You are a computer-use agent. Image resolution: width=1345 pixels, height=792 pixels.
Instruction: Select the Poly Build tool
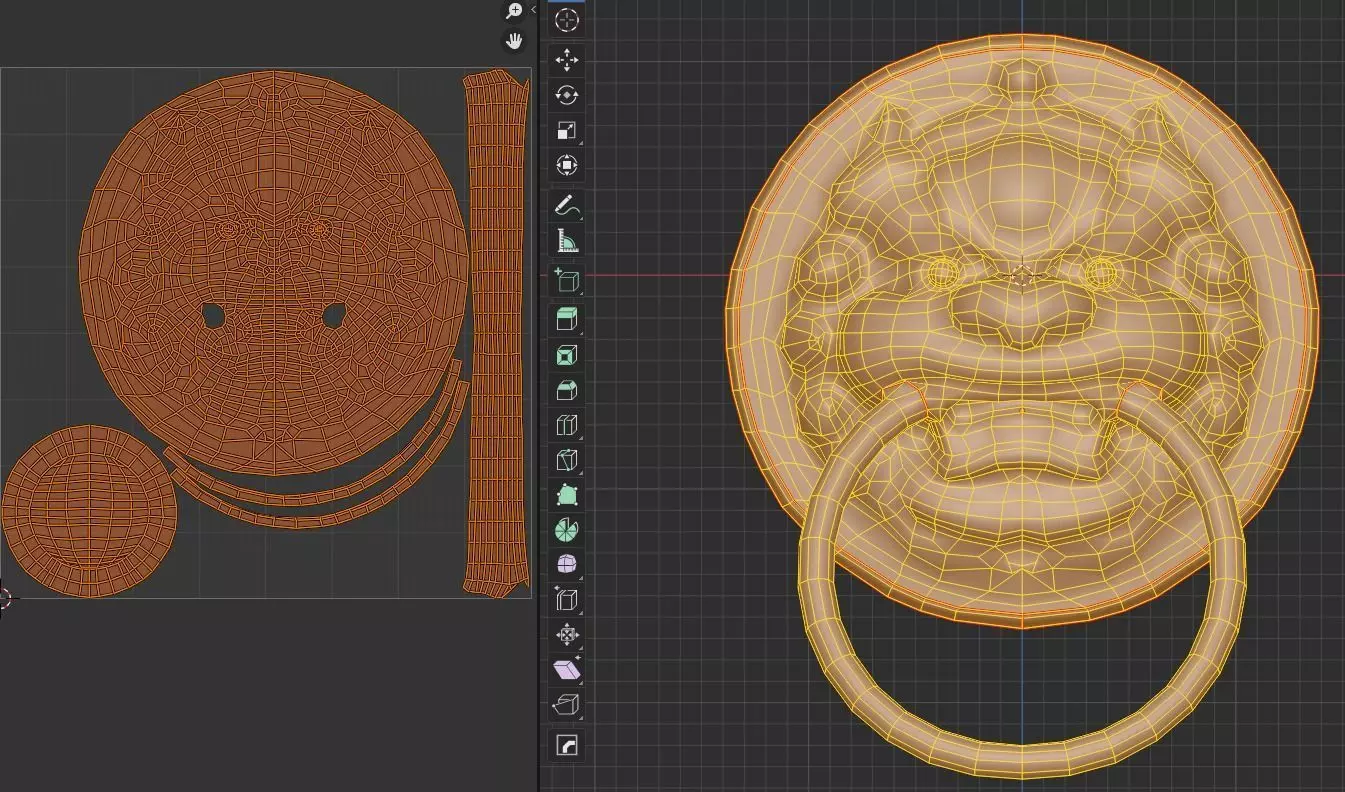coord(567,495)
